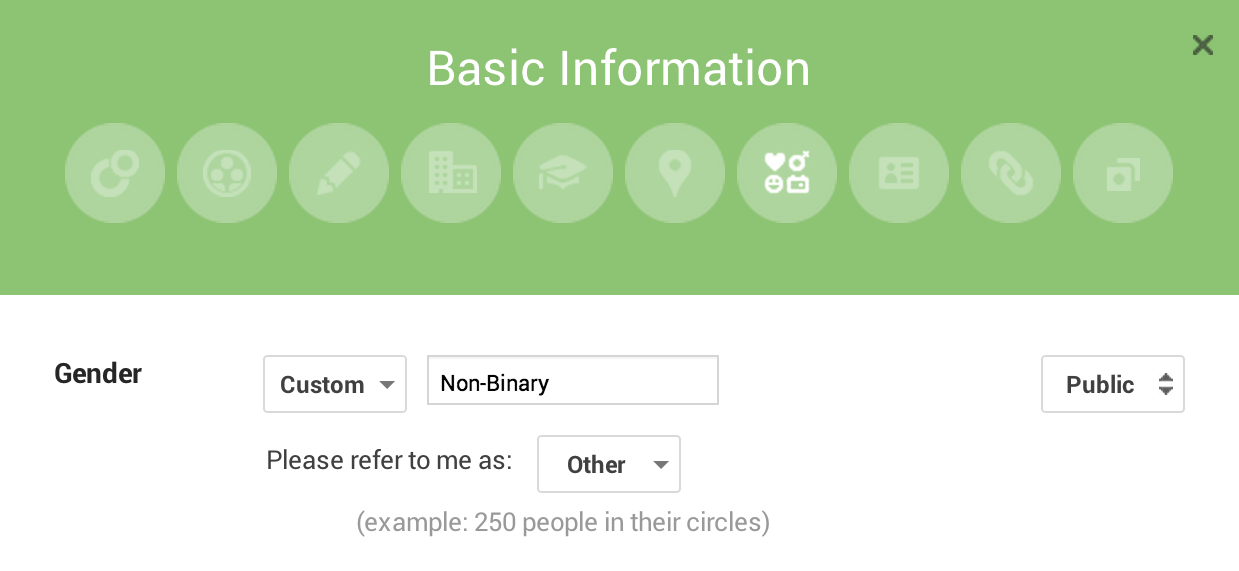Click the up-down arrows beside Public
1239x571 pixels.
(x=1165, y=384)
